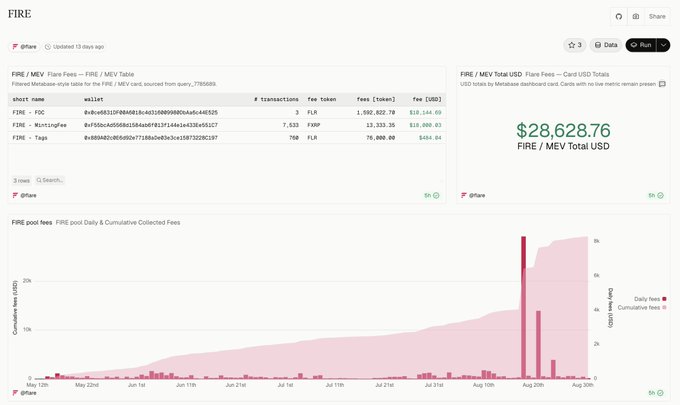Screen dimensions: 680x405
Task: Click the $484.04 USD fee cell
Action: [x=430, y=137]
